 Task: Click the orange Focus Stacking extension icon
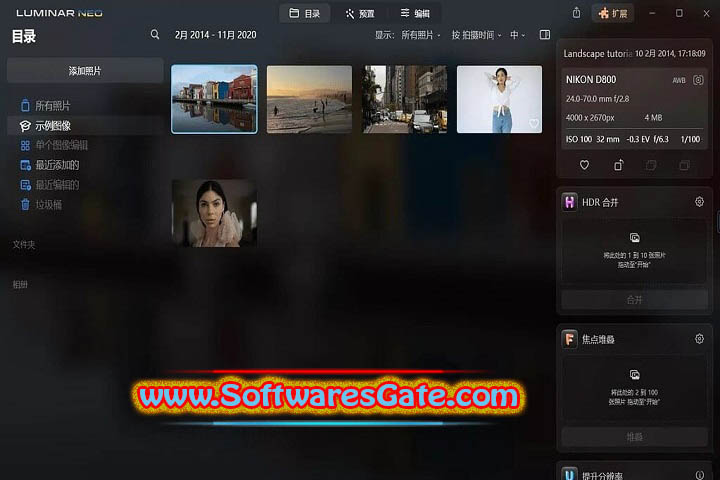coord(569,339)
